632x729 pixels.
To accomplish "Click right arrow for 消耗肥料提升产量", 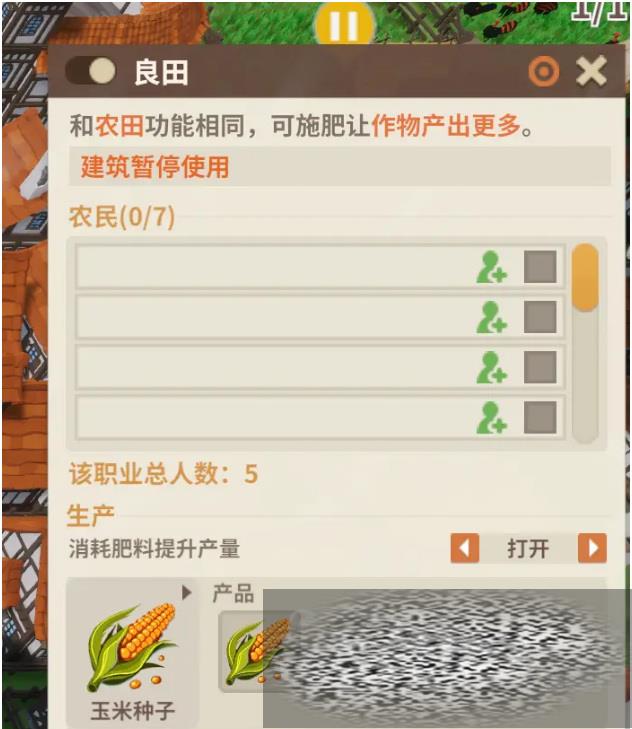I will (592, 549).
